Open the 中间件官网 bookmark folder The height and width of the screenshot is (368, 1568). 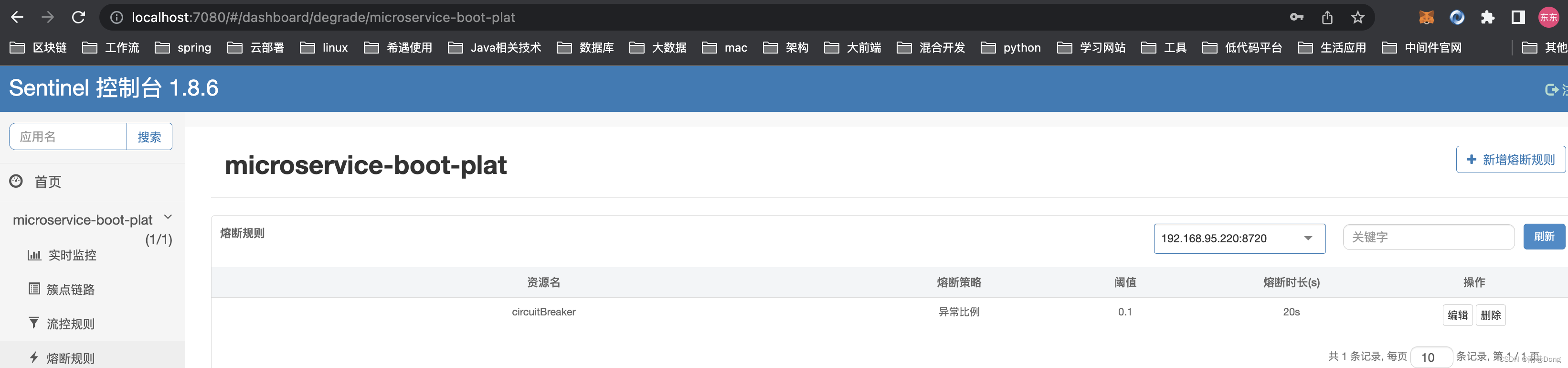[1421, 47]
